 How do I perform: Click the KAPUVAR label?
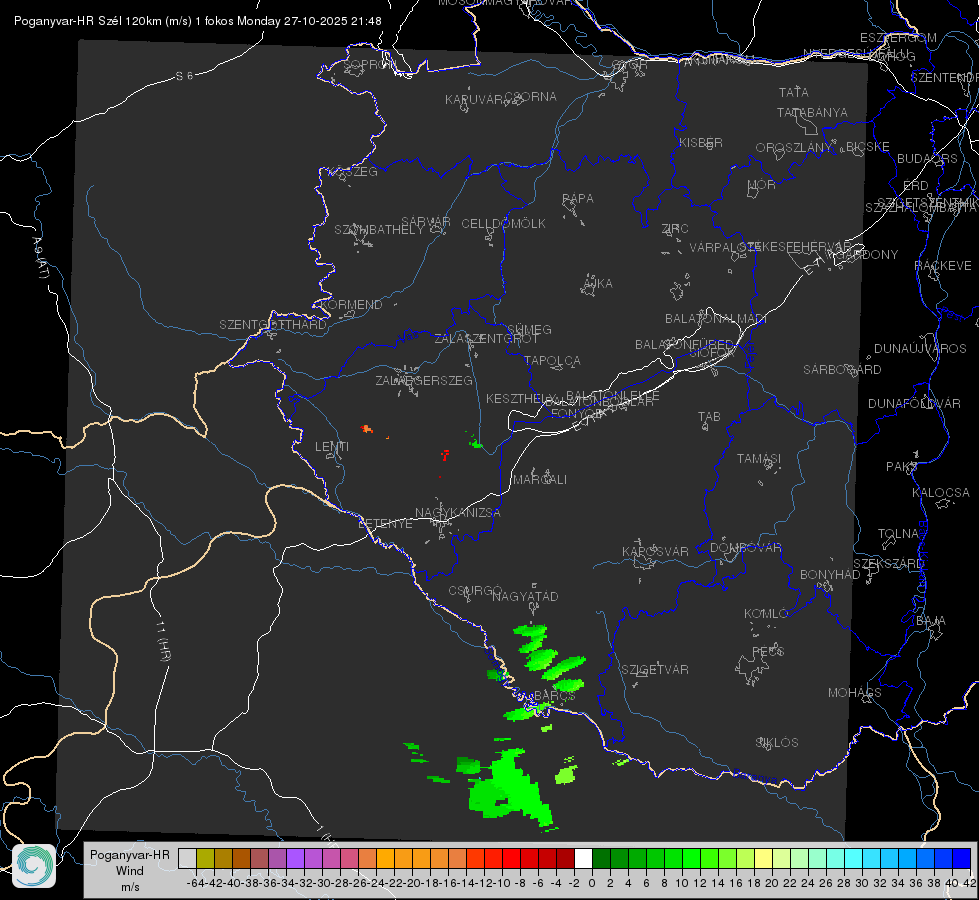(x=475, y=100)
